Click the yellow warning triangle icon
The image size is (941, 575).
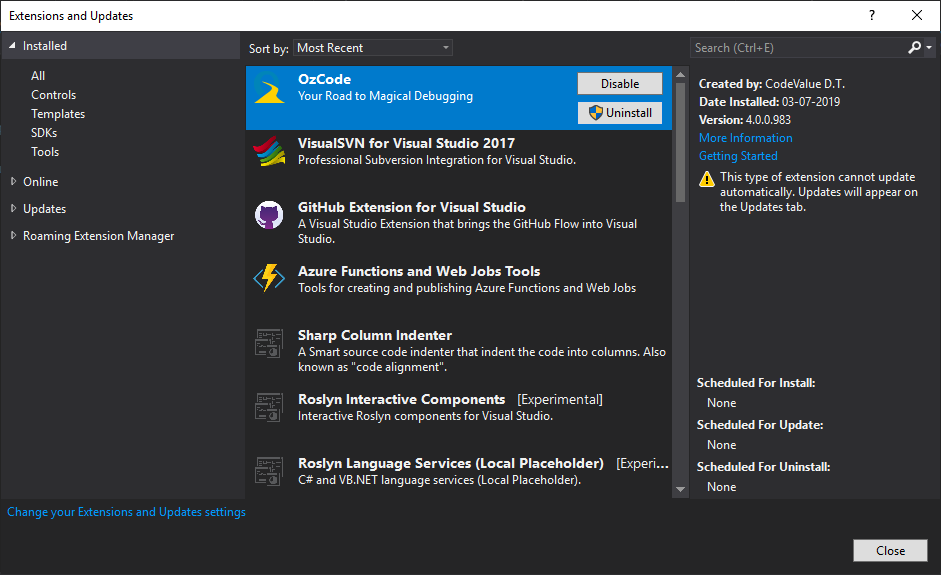(x=707, y=179)
